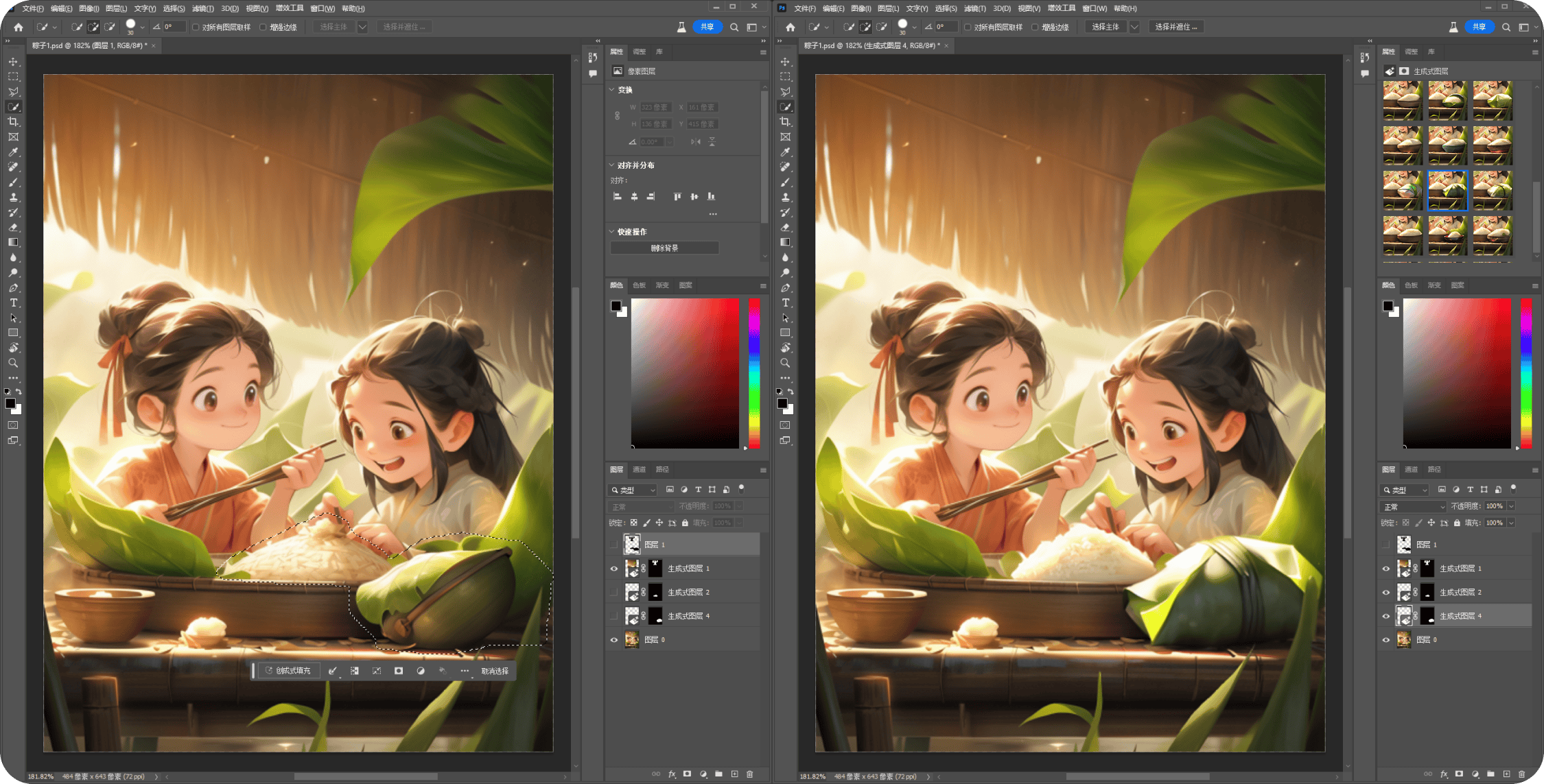Select the Move tool in left window
The width and height of the screenshot is (1544, 784).
pos(13,62)
